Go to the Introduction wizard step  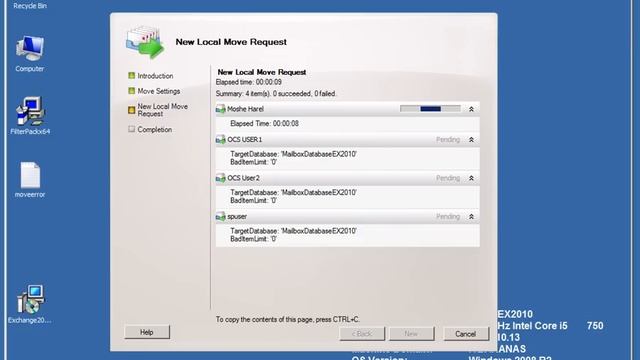click(155, 76)
